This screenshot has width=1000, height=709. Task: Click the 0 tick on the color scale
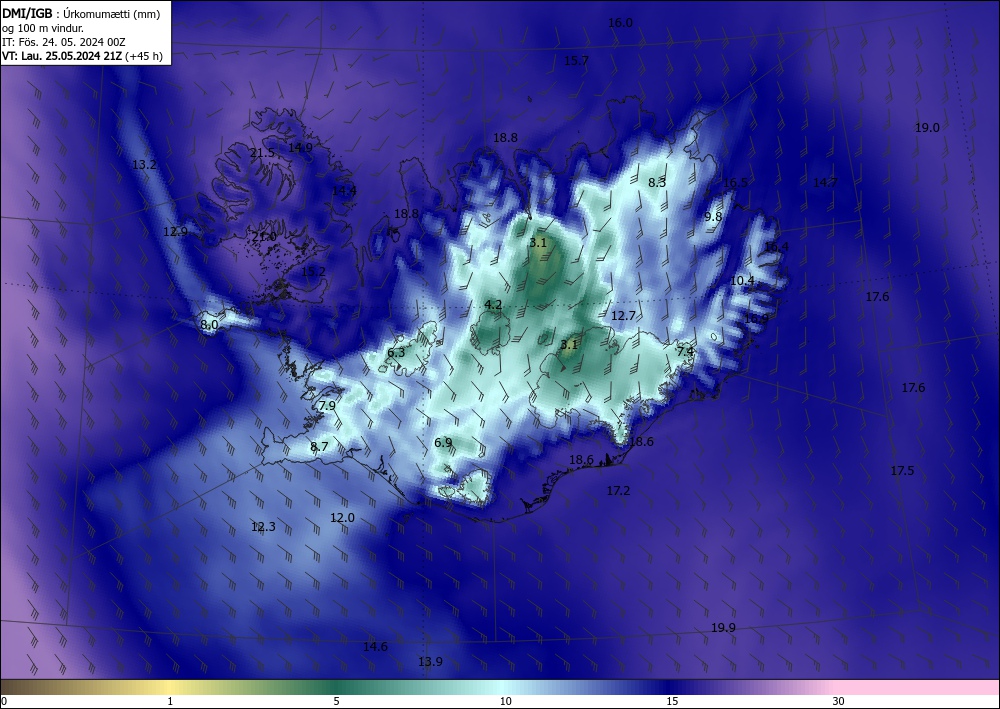click(4, 701)
